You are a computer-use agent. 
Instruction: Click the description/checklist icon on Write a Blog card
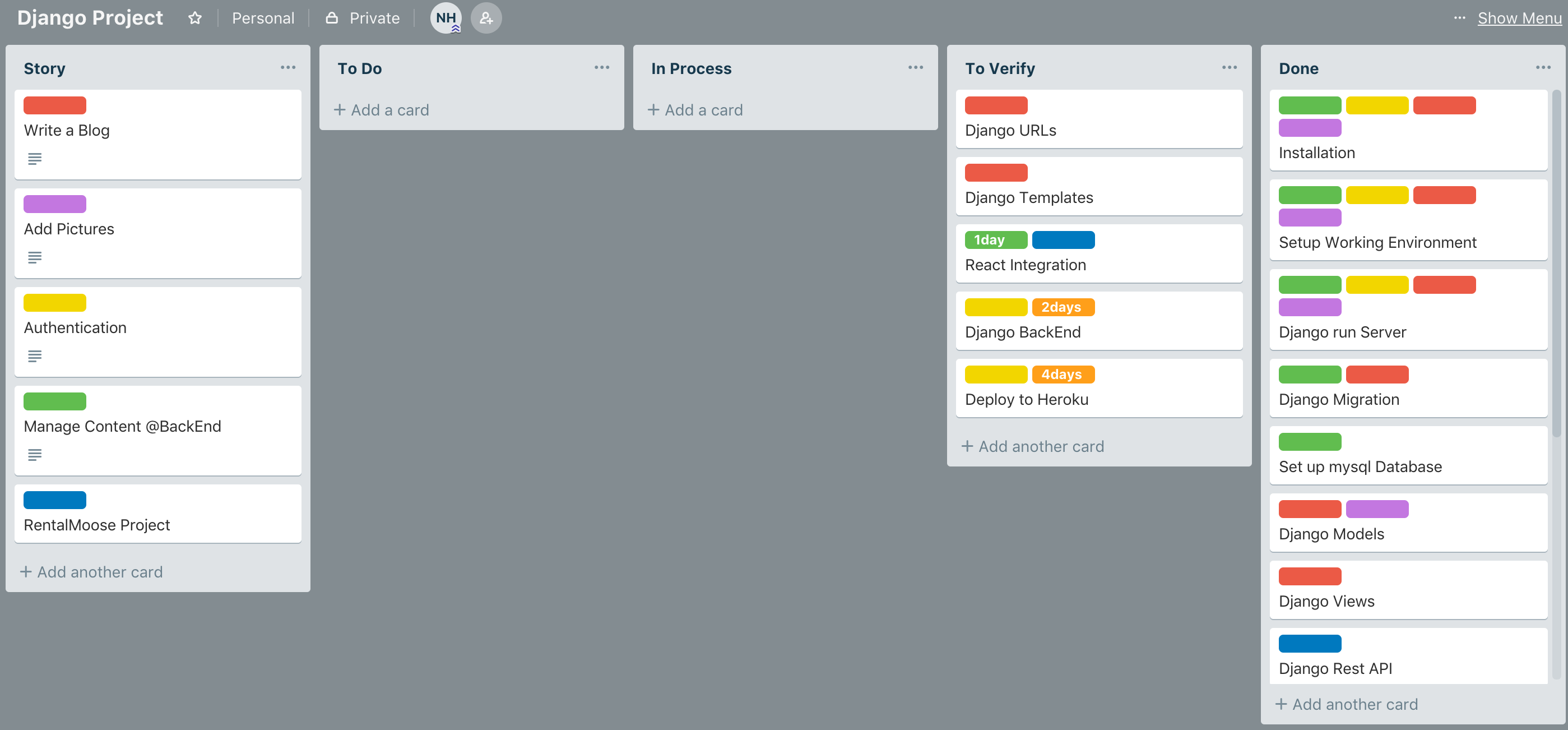35,158
